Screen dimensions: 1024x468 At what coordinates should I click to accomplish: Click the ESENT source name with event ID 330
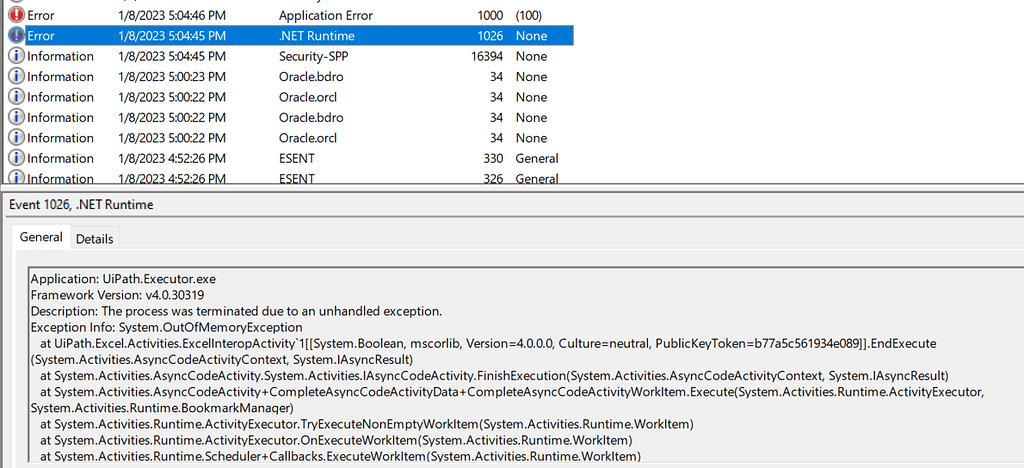point(297,158)
